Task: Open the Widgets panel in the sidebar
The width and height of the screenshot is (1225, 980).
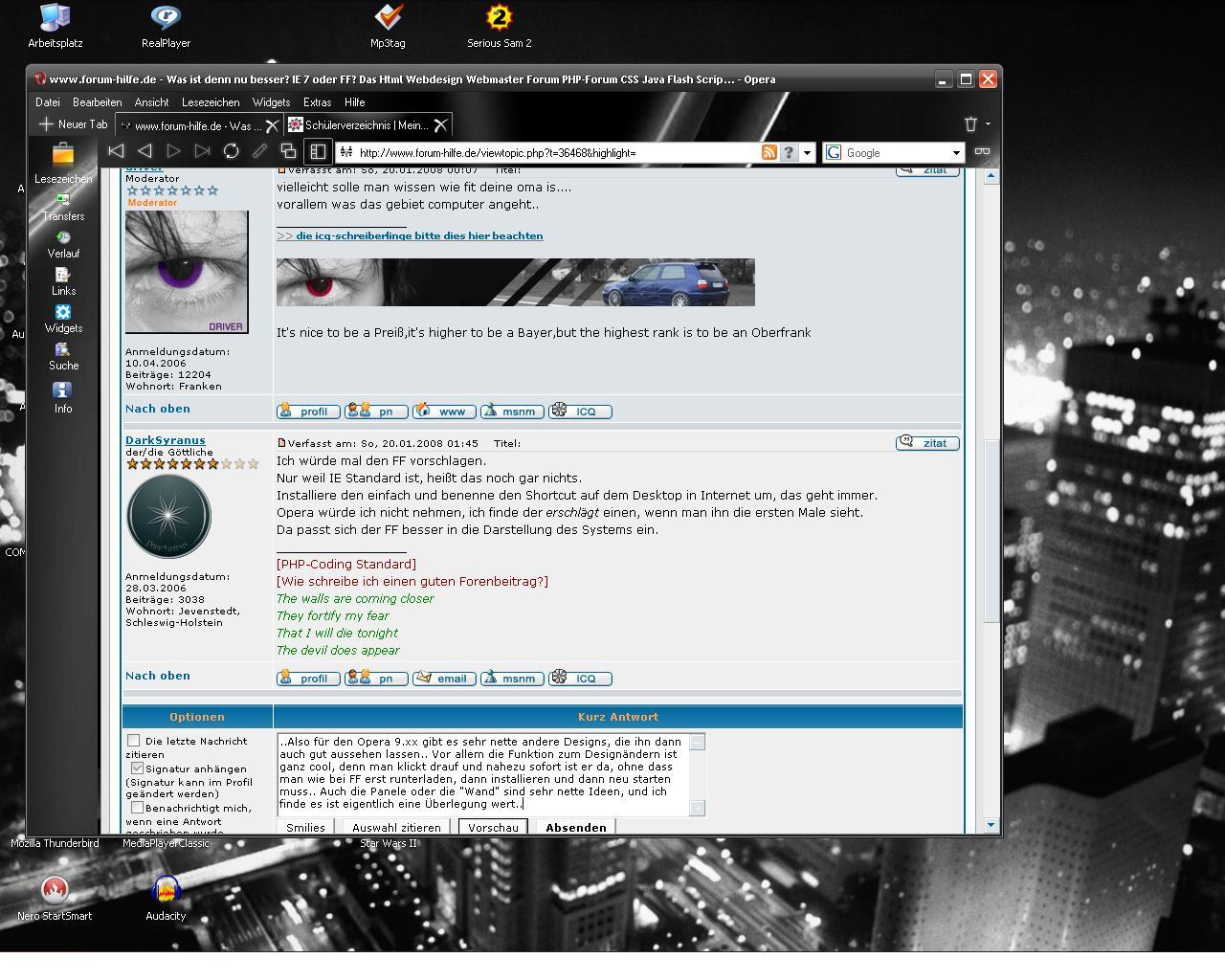Action: click(x=63, y=319)
